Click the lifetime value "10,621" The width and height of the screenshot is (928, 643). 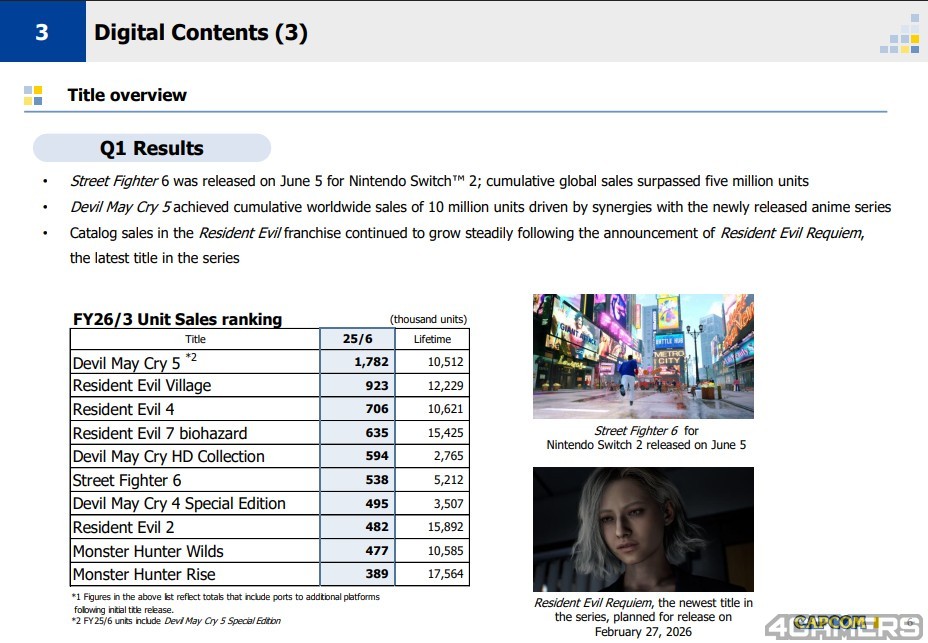[446, 409]
